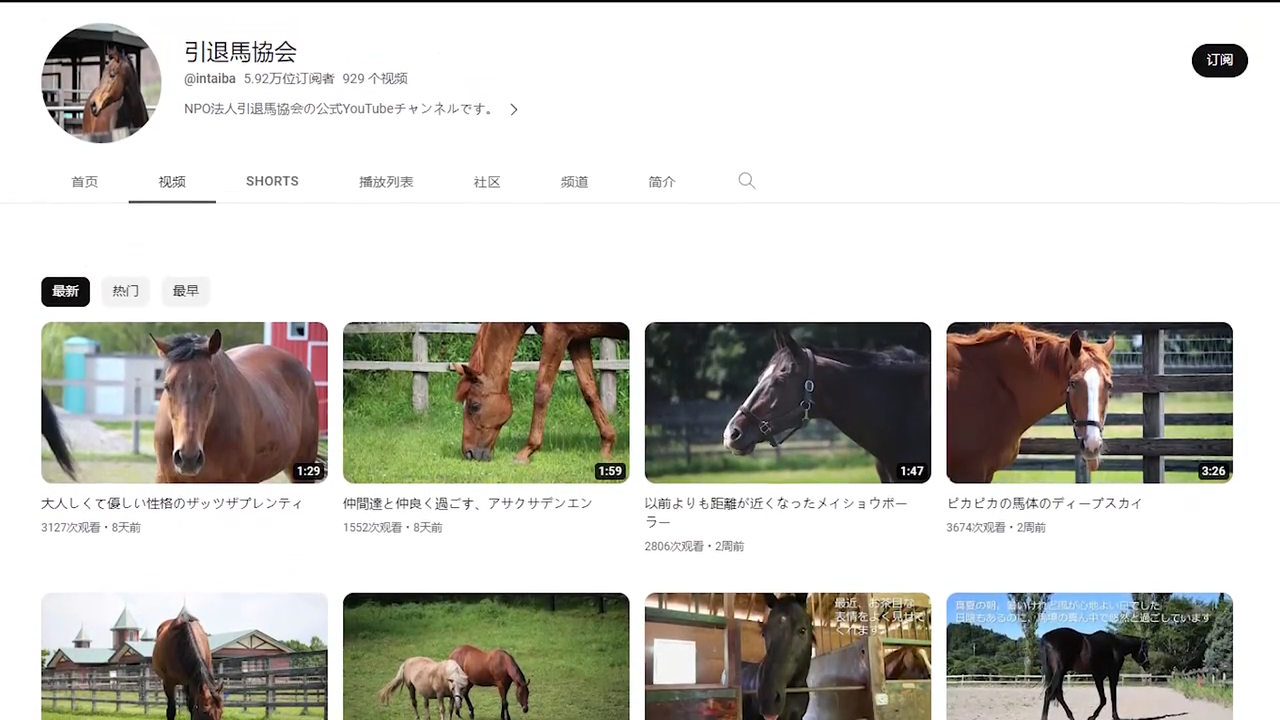Image resolution: width=1280 pixels, height=720 pixels.
Task: Open the channel search magnifier icon
Action: point(747,181)
